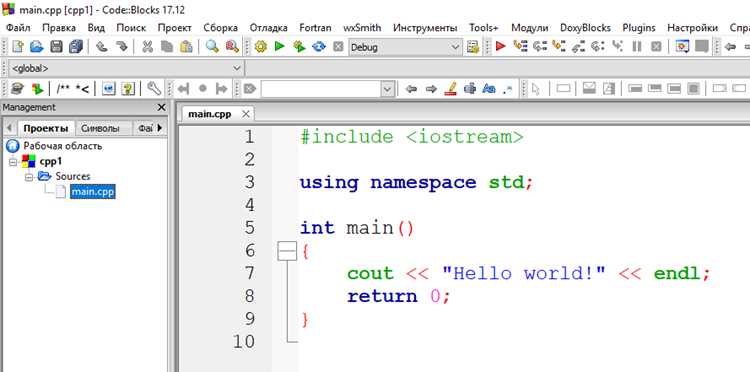Viewport: 750px width, 372px height.
Task: Insert doxygen block comment /** icon
Action: (x=63, y=88)
